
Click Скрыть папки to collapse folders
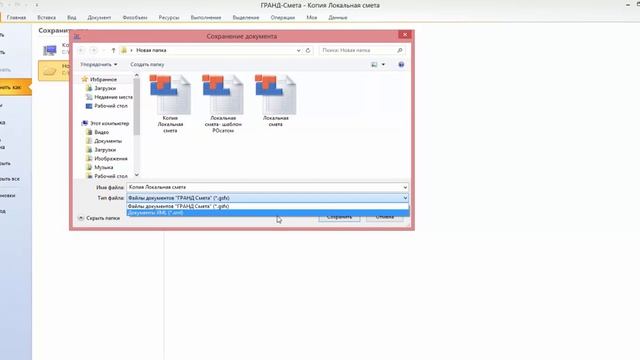[x=99, y=218]
